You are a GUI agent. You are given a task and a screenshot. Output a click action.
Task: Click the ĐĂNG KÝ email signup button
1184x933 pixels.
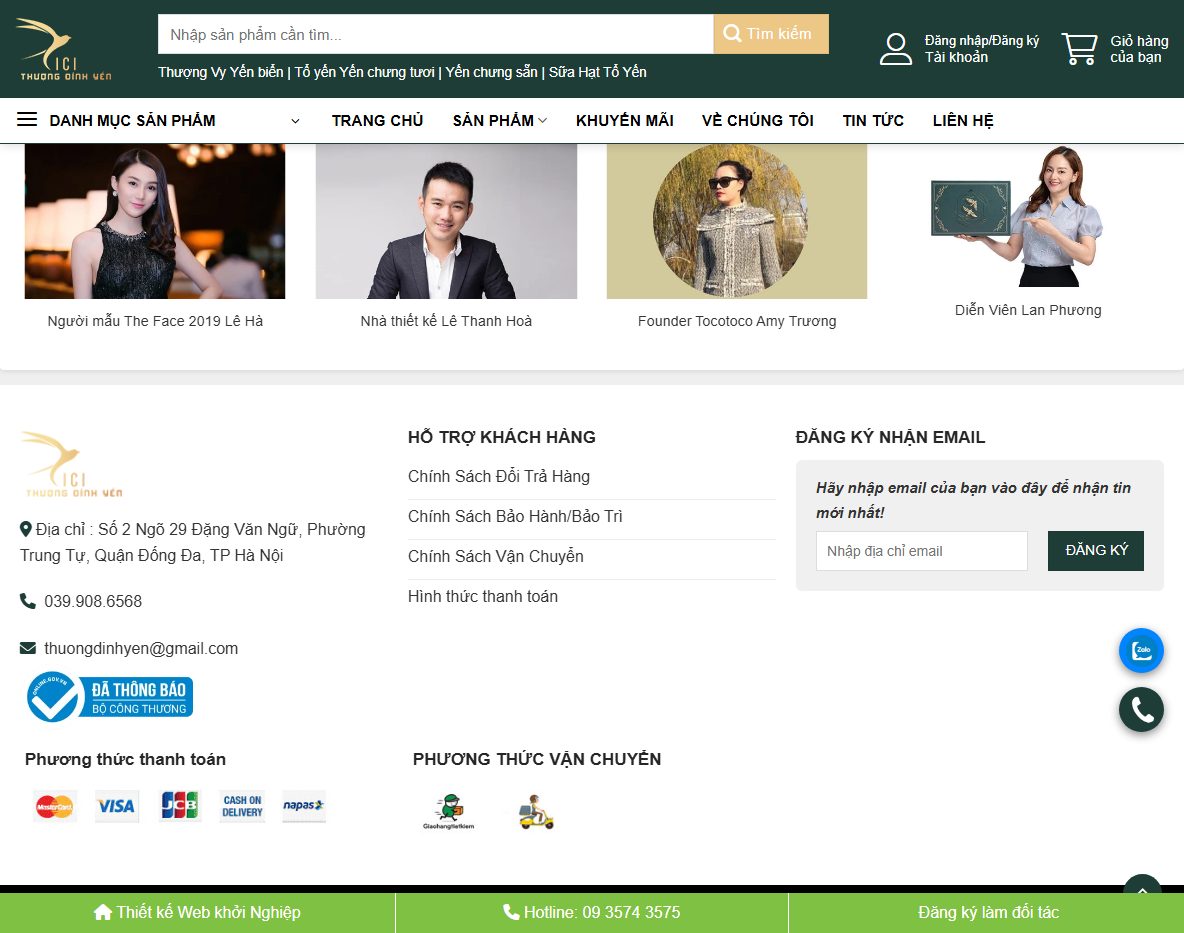pos(1095,550)
